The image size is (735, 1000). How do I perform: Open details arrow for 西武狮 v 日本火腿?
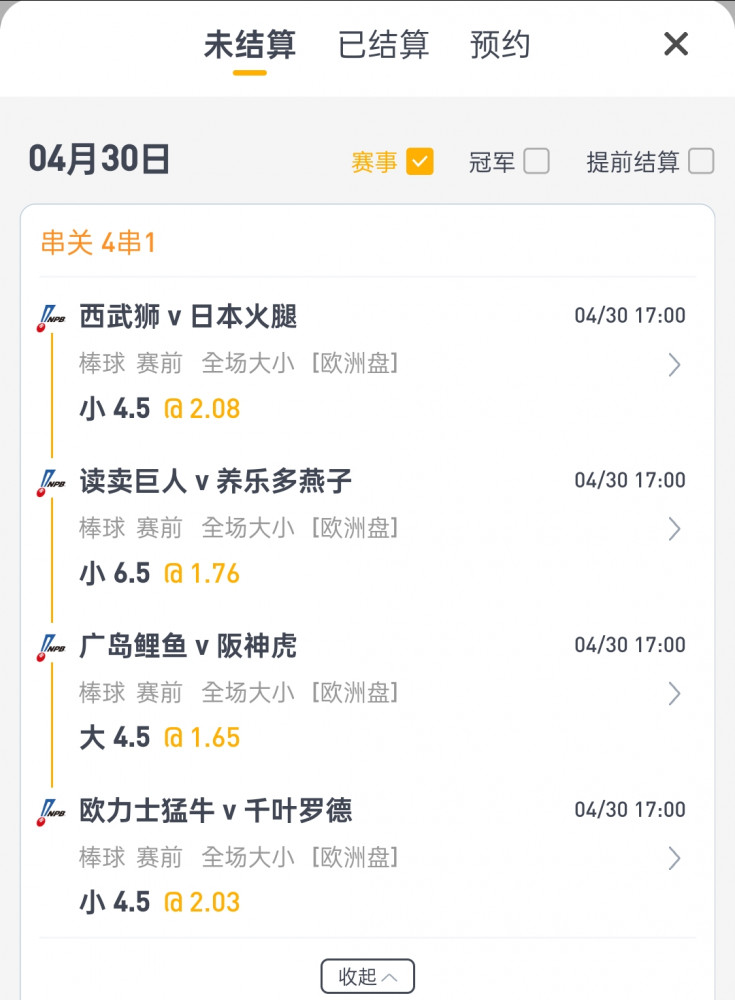[x=674, y=365]
